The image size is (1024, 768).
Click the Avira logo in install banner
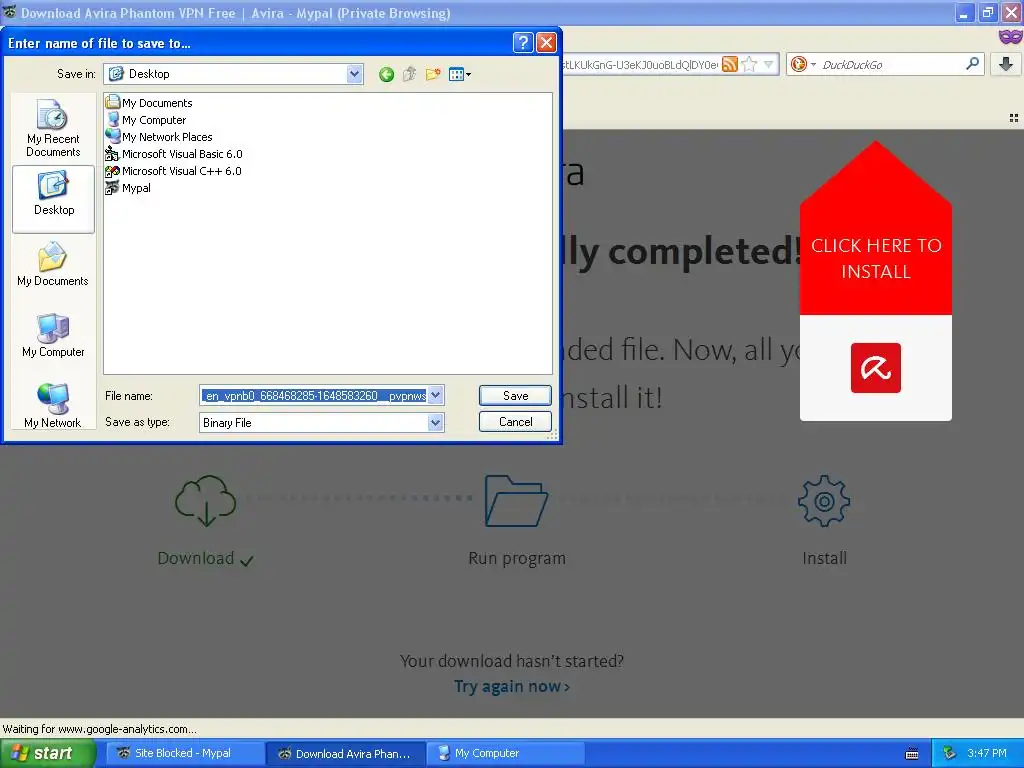click(876, 368)
